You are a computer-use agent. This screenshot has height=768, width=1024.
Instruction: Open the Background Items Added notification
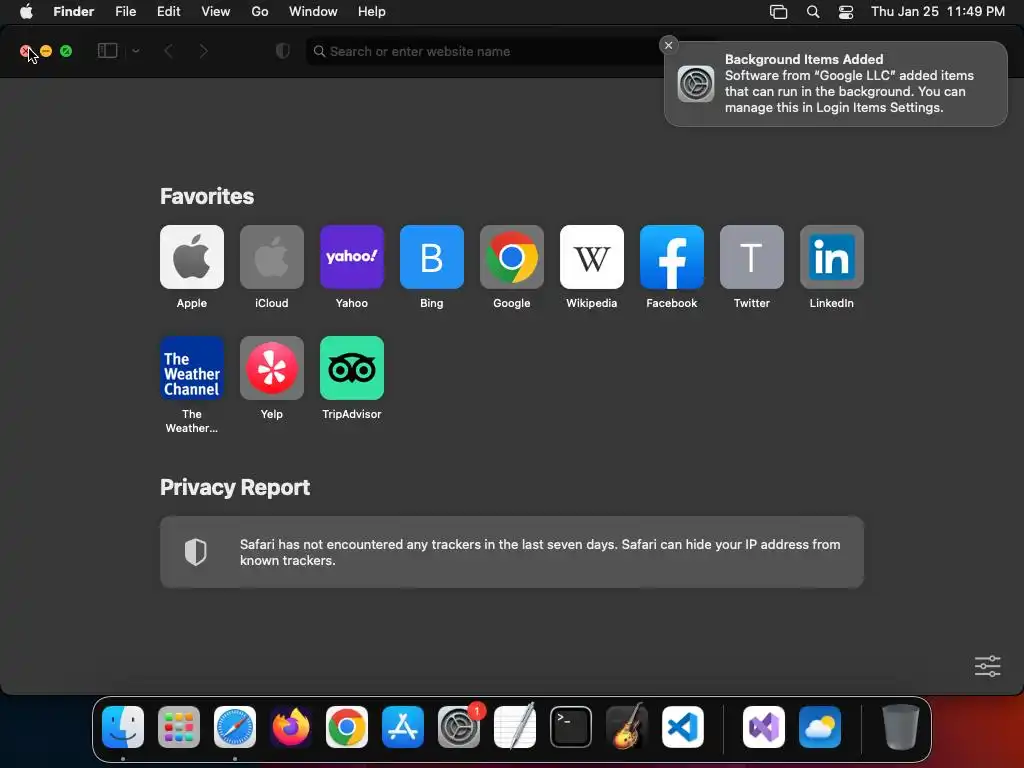(x=835, y=84)
